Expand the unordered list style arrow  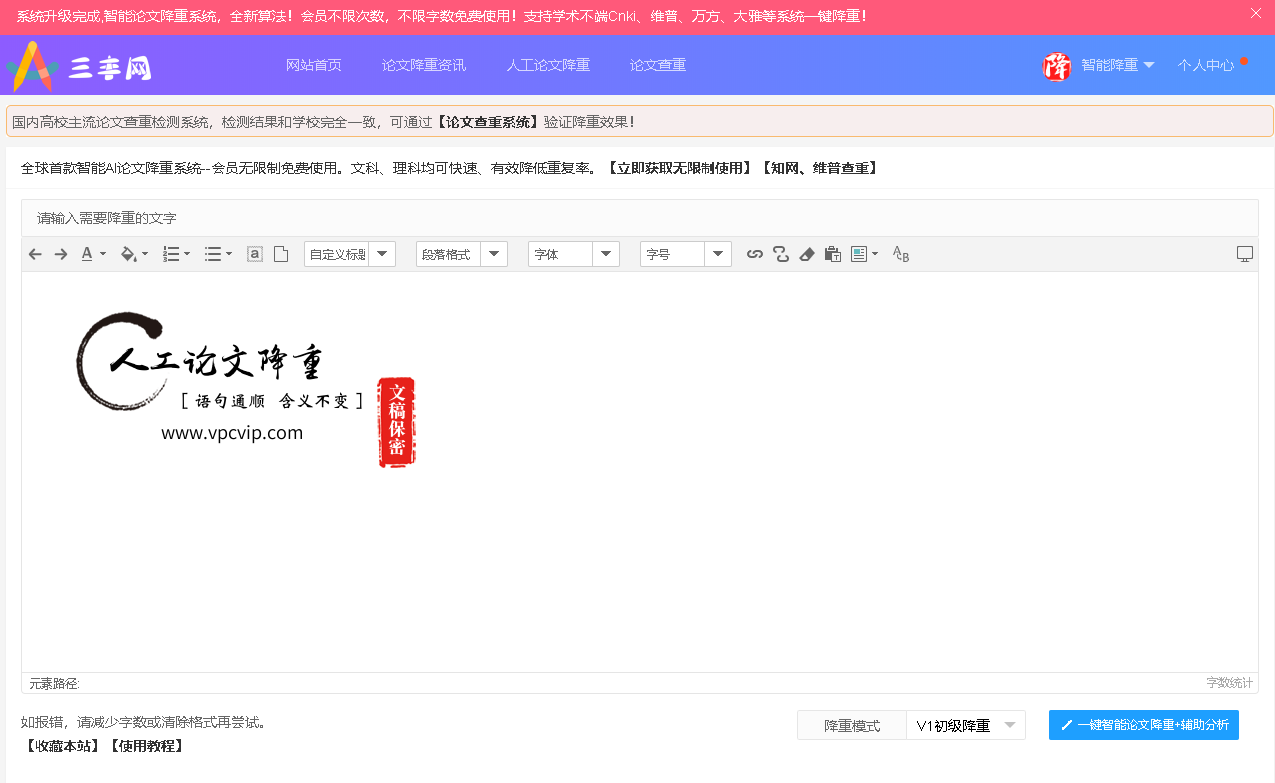click(229, 254)
